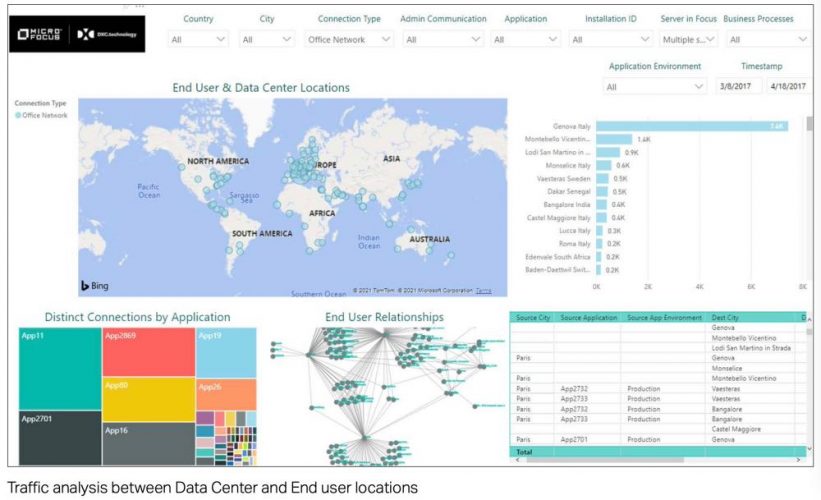The height and width of the screenshot is (500, 821).
Task: Click the Total row of the table
Action: click(658, 452)
